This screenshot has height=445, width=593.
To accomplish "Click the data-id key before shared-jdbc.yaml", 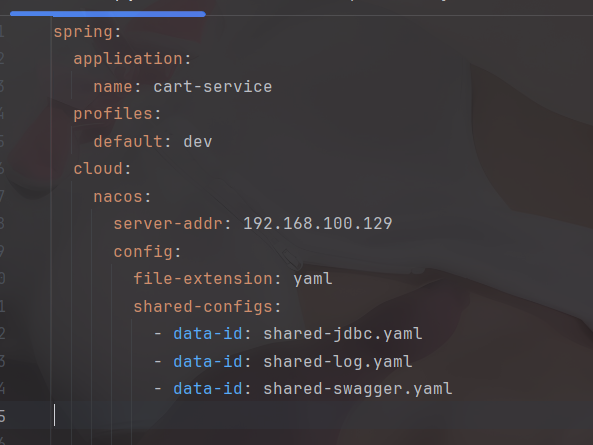I will pyautogui.click(x=208, y=334).
